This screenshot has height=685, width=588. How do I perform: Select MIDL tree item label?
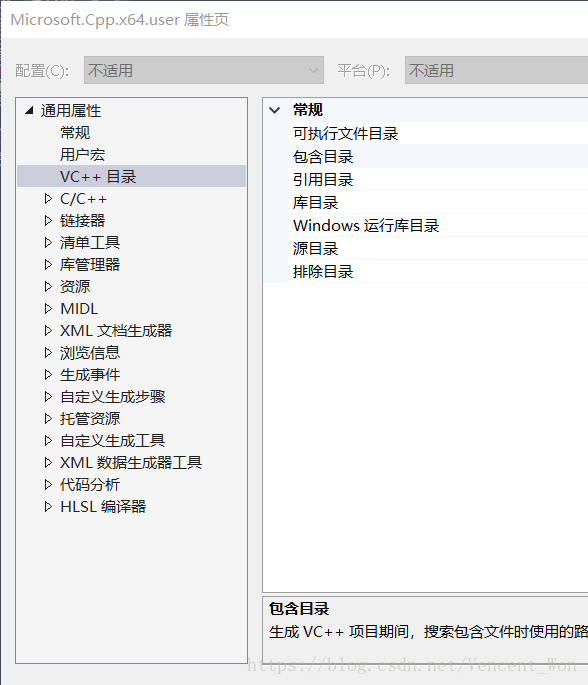[79, 308]
